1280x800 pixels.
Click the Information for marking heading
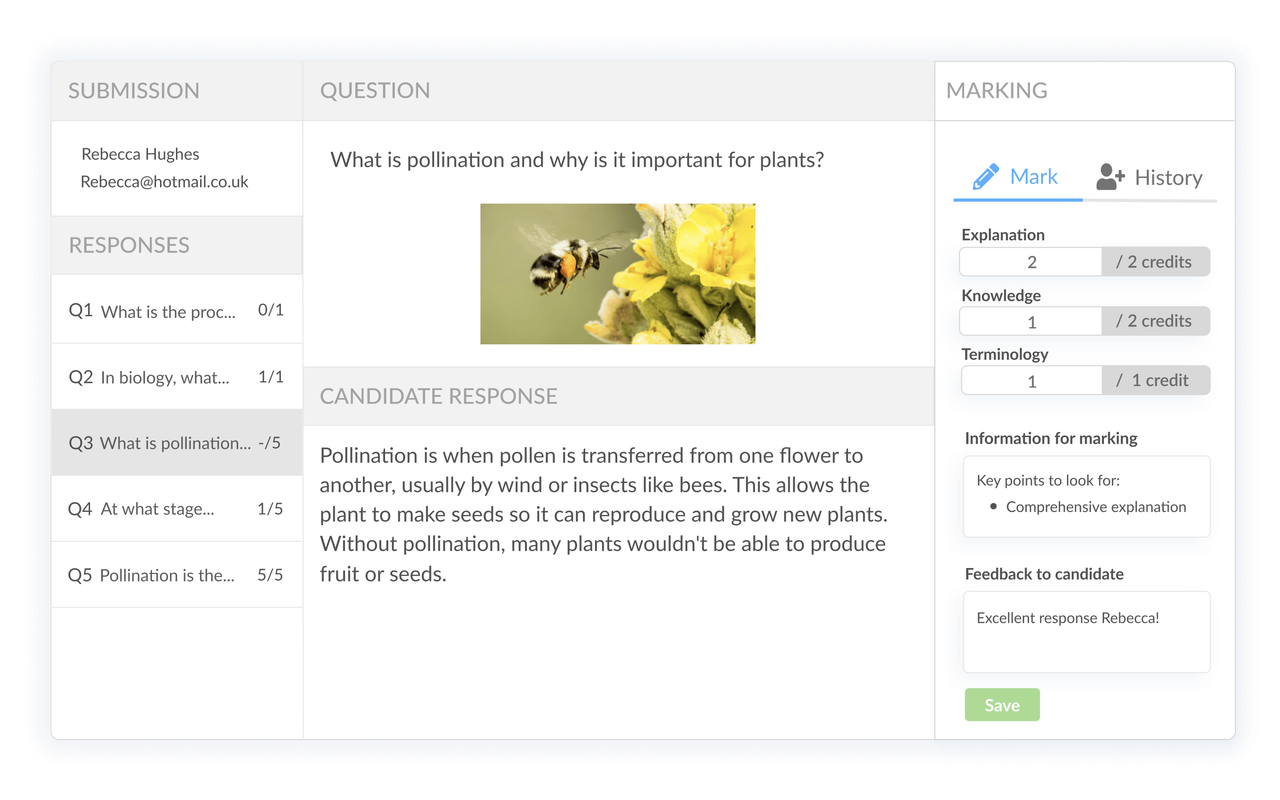1051,438
